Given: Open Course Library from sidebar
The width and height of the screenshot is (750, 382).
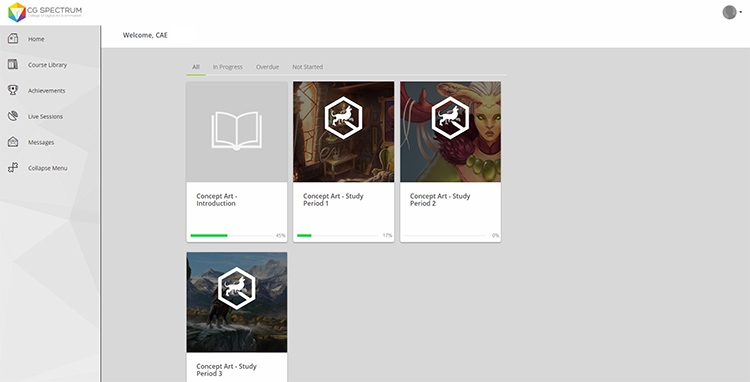Looking at the screenshot, I should [x=47, y=65].
